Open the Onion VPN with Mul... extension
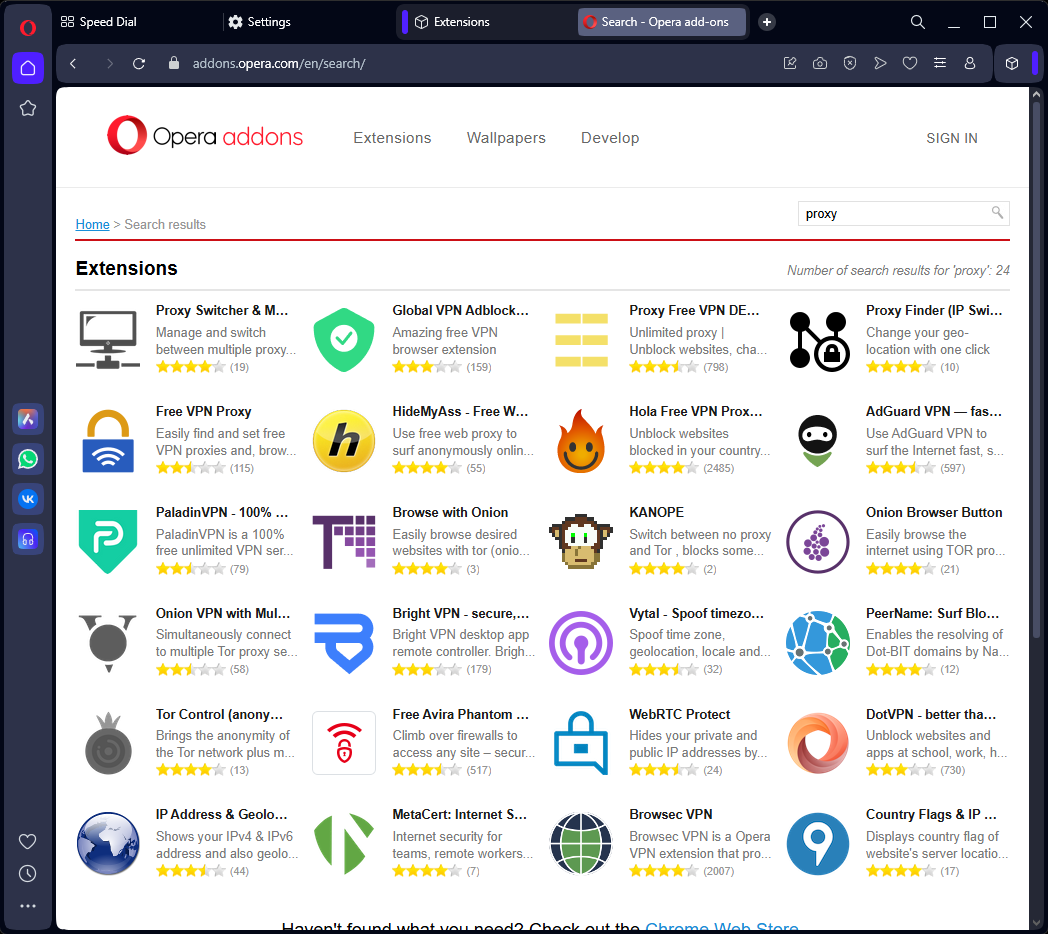This screenshot has height=934, width=1048. tap(223, 613)
